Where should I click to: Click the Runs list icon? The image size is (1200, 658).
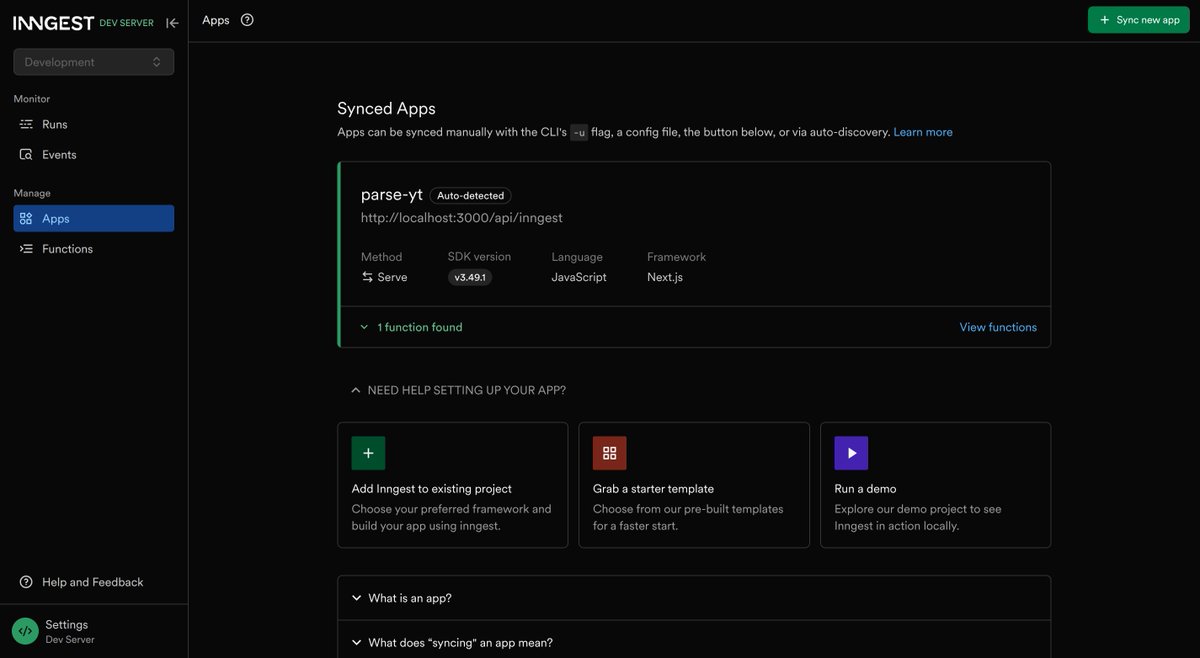pyautogui.click(x=26, y=124)
